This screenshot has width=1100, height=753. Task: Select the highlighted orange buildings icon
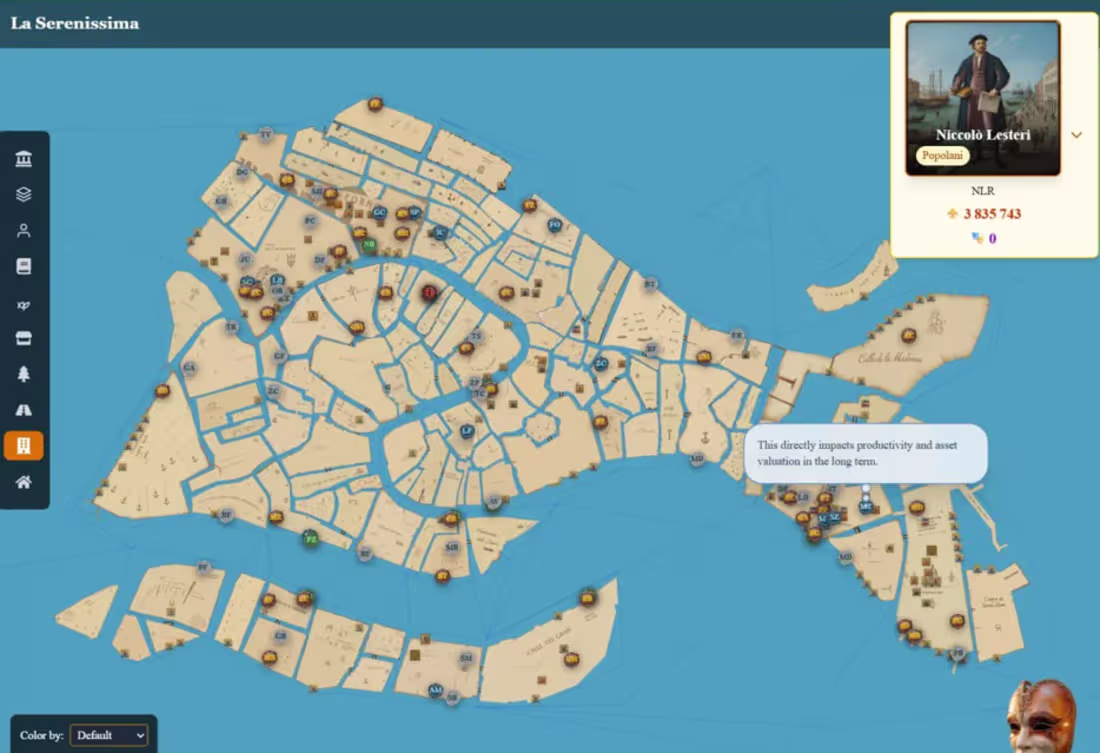tap(24, 444)
